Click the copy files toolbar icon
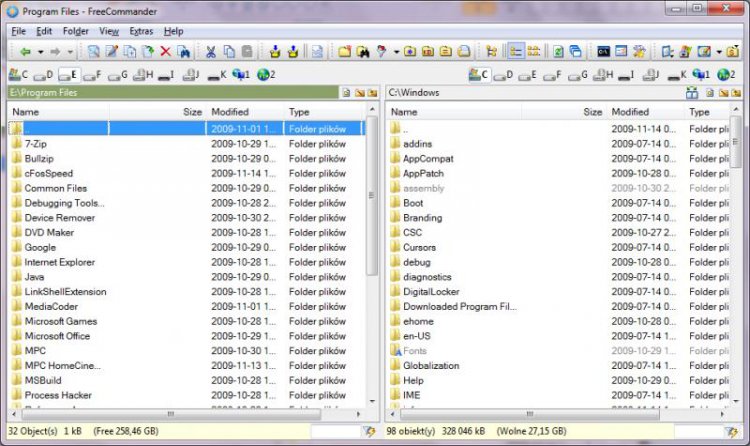The width and height of the screenshot is (750, 446). pyautogui.click(x=130, y=51)
